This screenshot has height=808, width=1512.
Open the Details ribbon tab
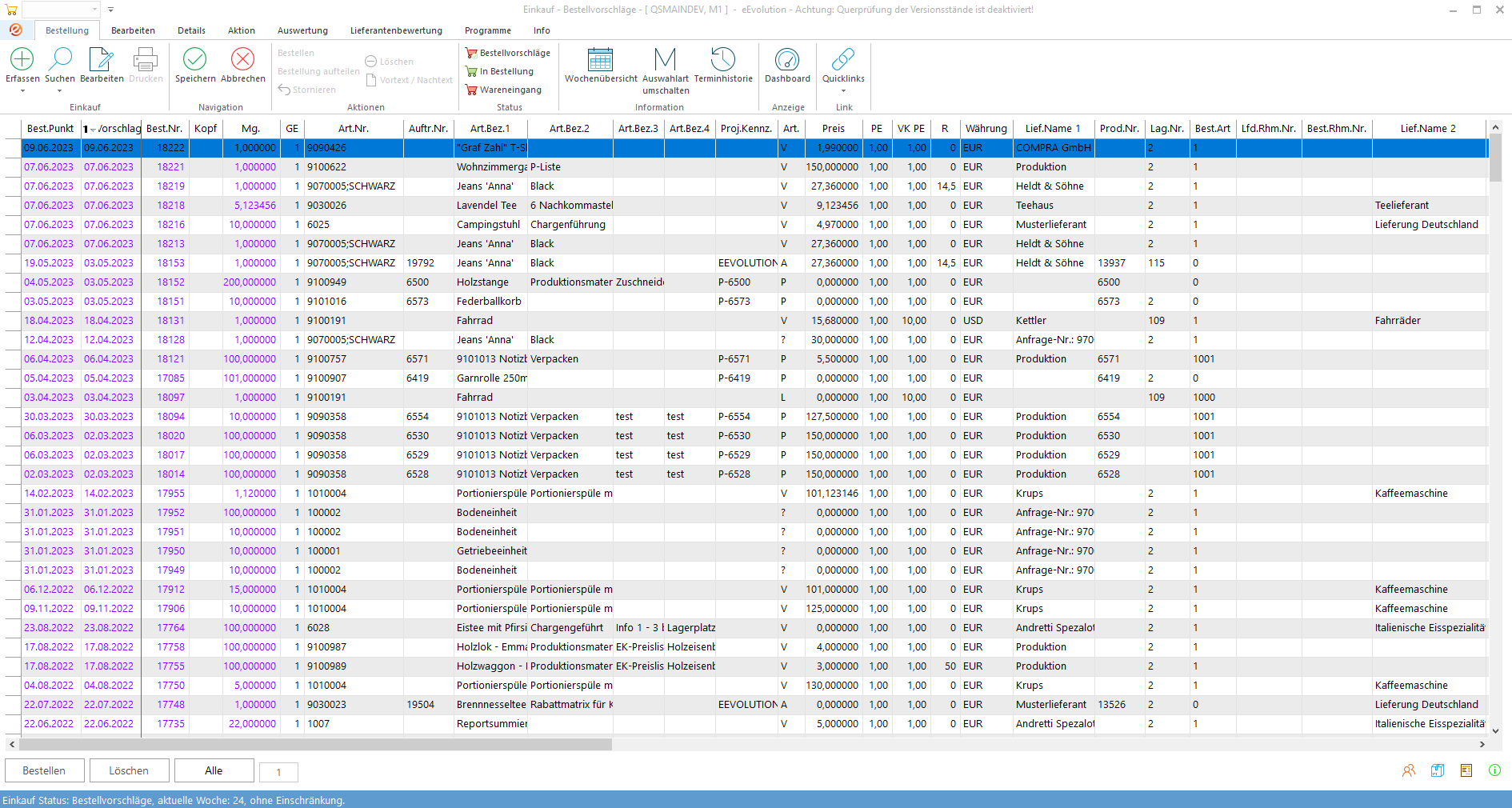(191, 30)
